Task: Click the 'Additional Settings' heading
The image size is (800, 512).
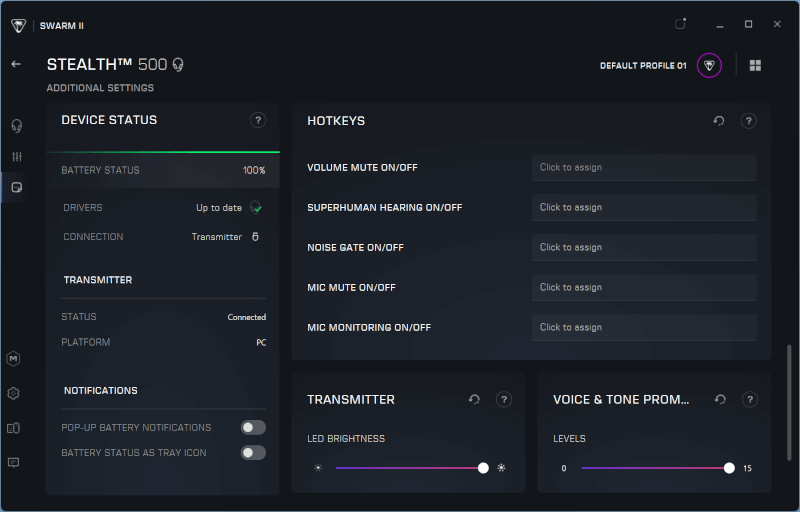Action: click(x=100, y=88)
